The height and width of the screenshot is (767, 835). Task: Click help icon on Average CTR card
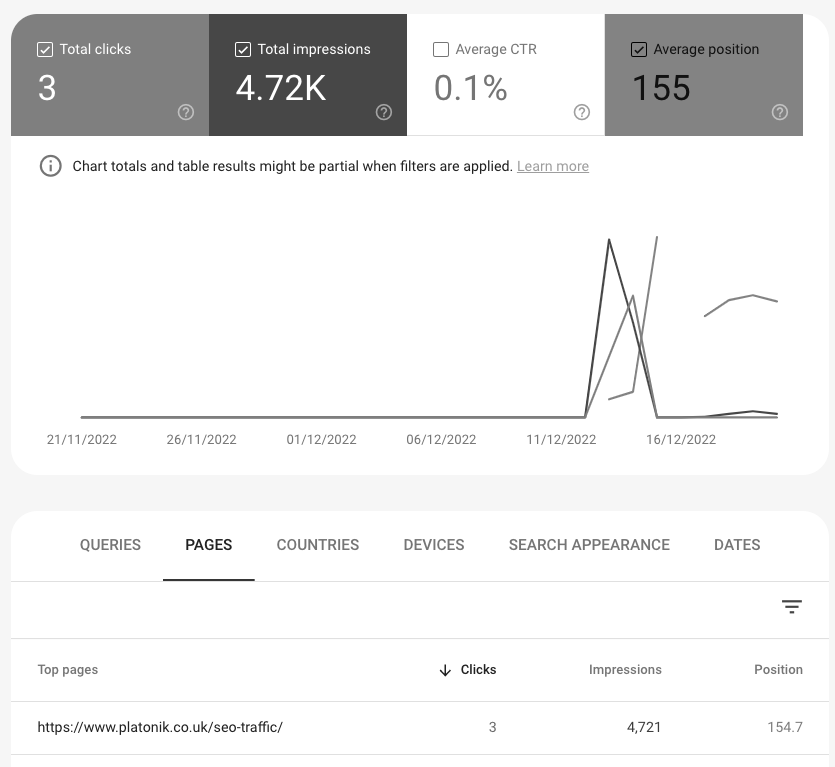click(x=581, y=112)
